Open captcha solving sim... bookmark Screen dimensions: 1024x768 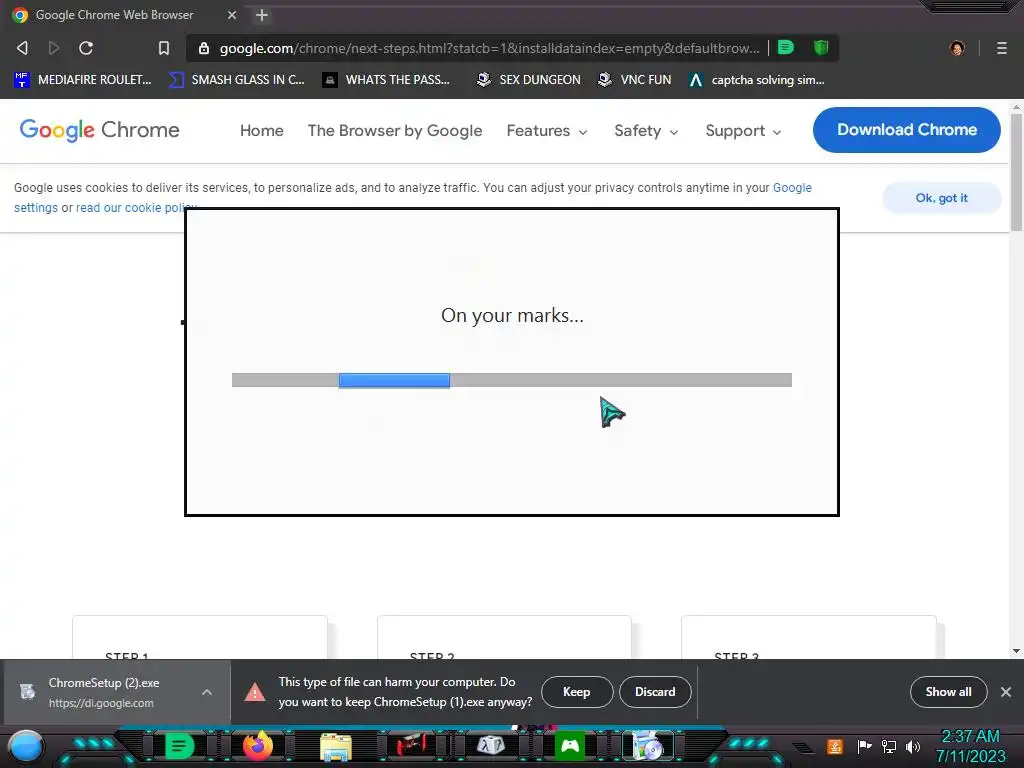tap(757, 80)
